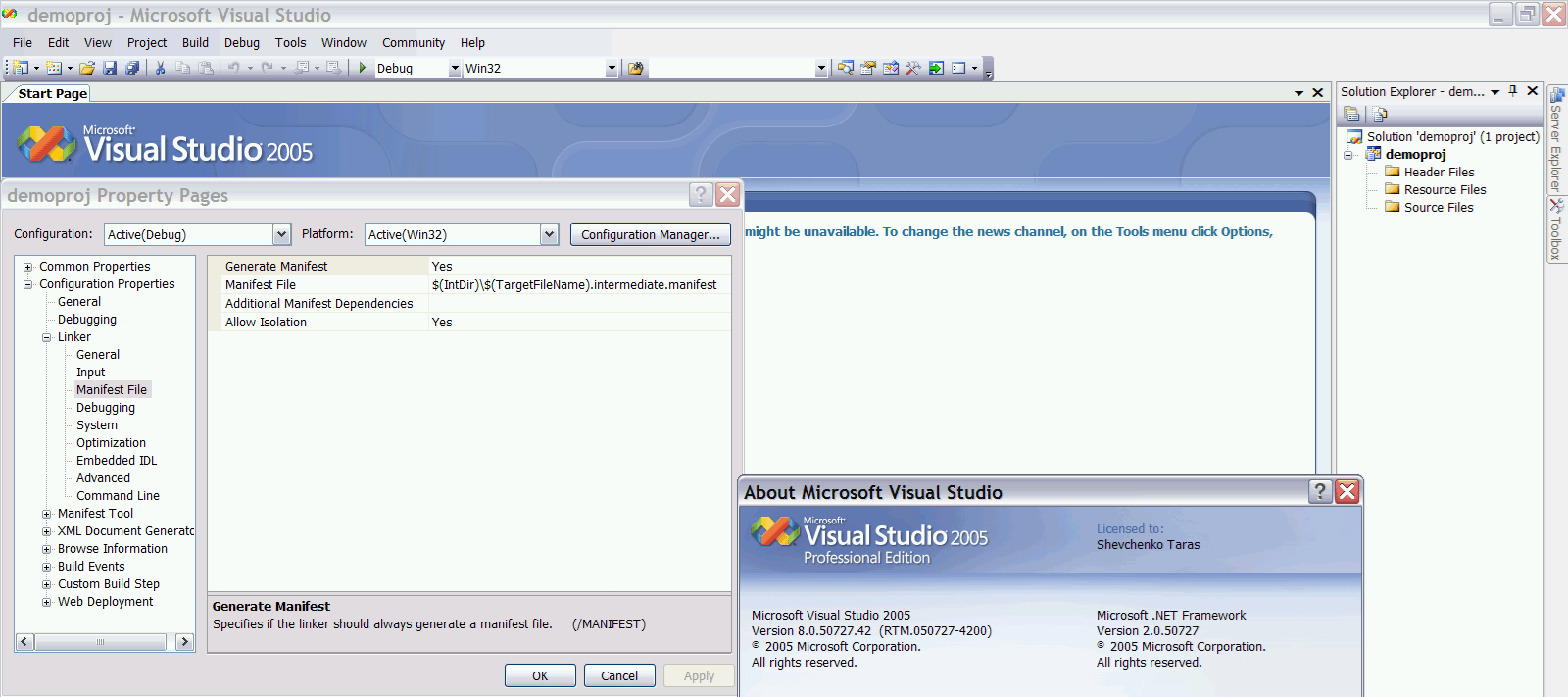Click the Cut scissors icon
Viewport: 1568px width, 697px height.
160,68
